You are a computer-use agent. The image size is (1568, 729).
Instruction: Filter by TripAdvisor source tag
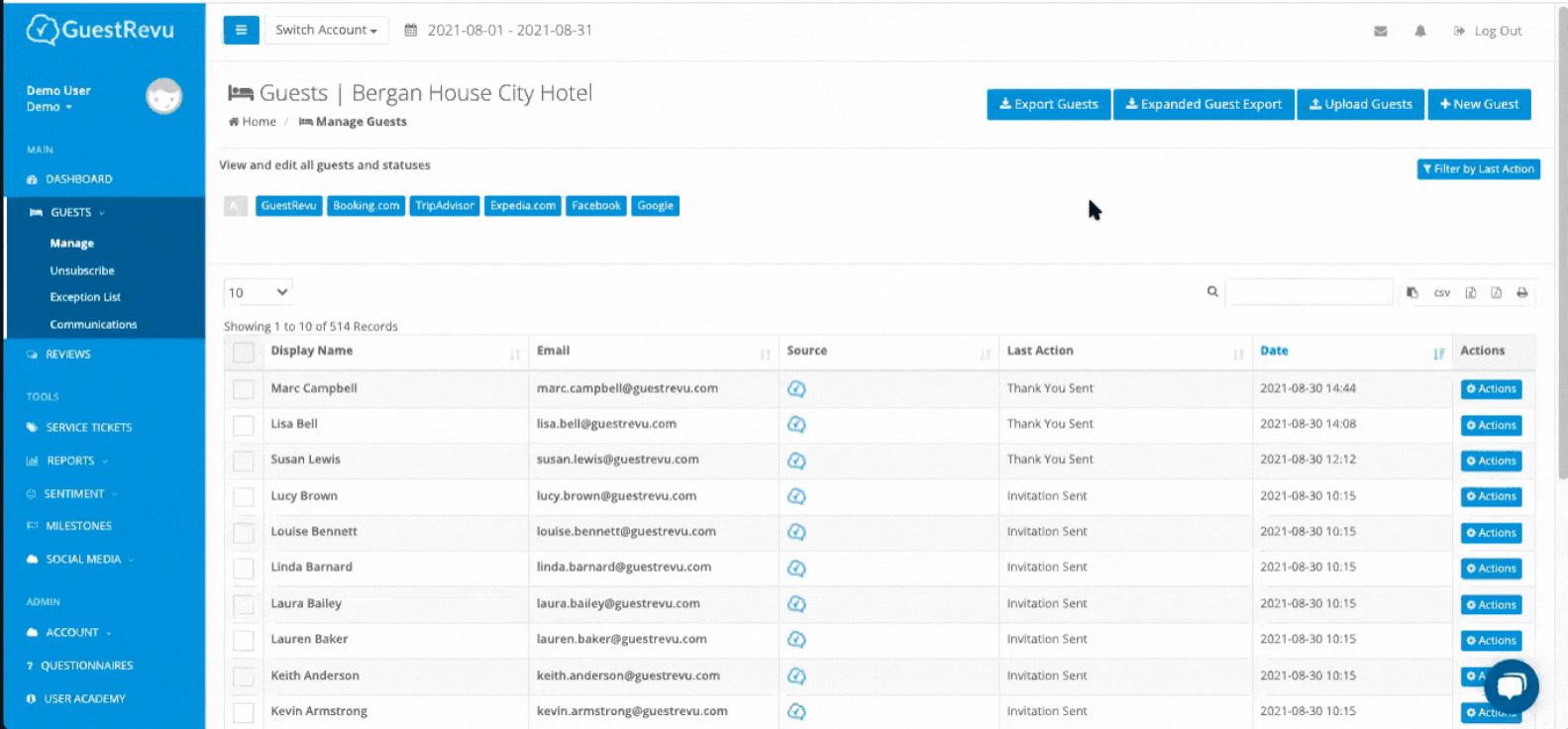(445, 206)
